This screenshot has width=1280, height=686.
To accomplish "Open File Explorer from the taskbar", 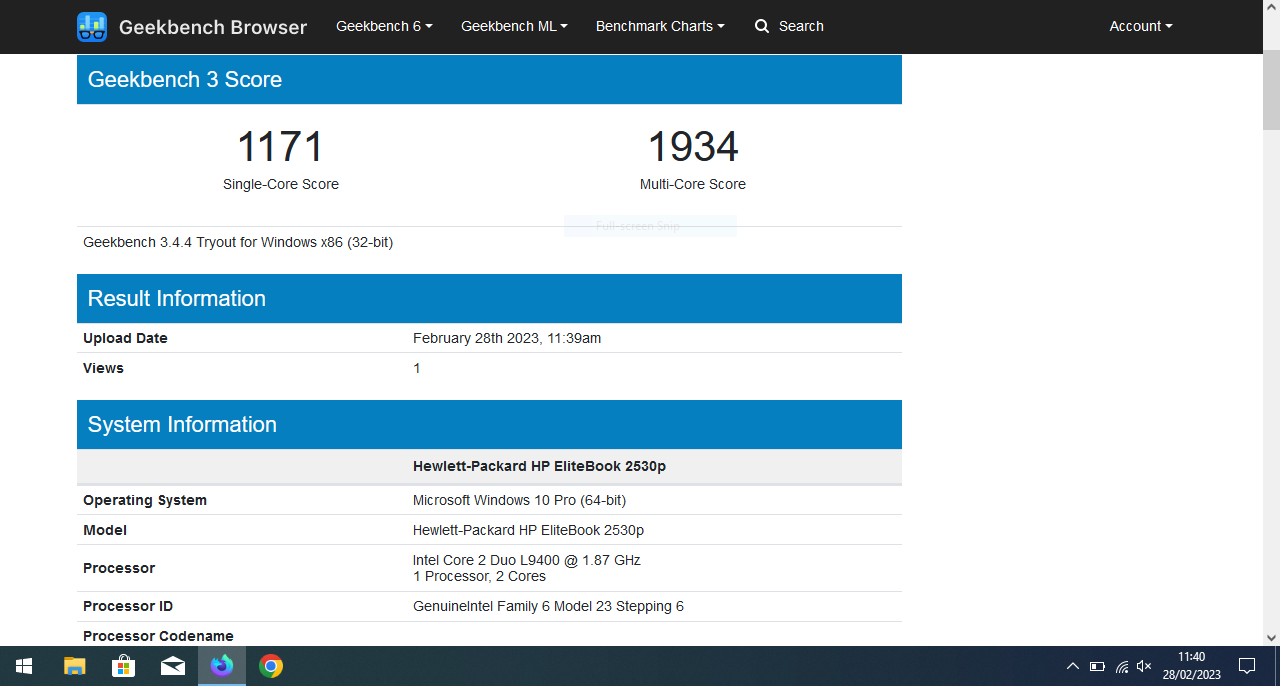I will tap(75, 666).
